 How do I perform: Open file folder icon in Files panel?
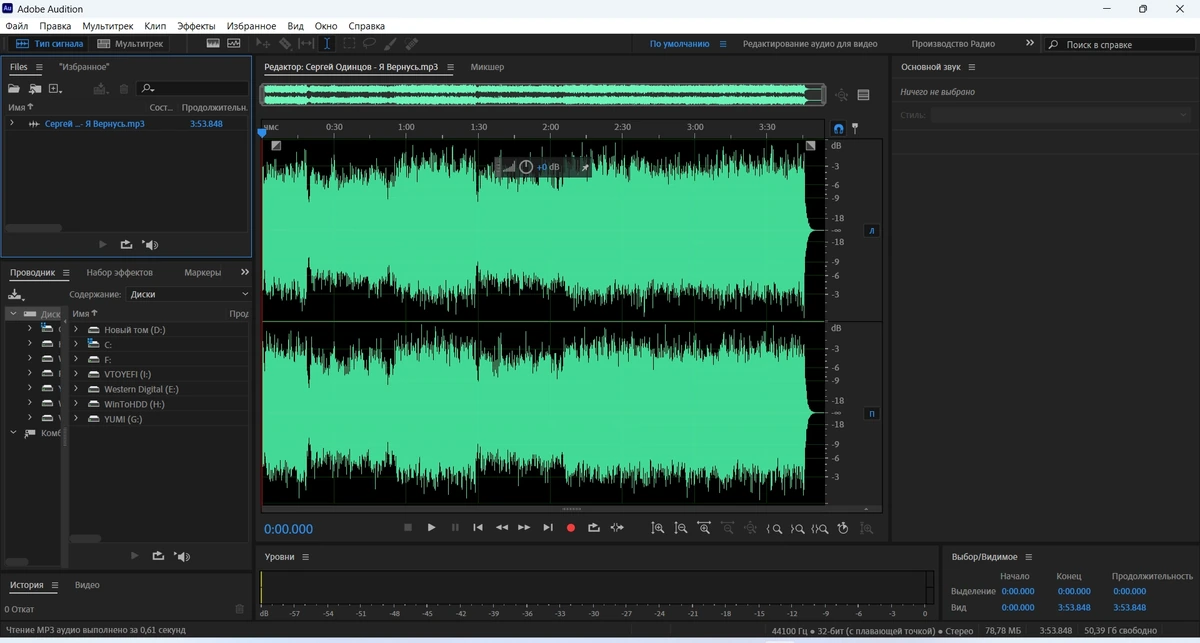click(x=14, y=89)
